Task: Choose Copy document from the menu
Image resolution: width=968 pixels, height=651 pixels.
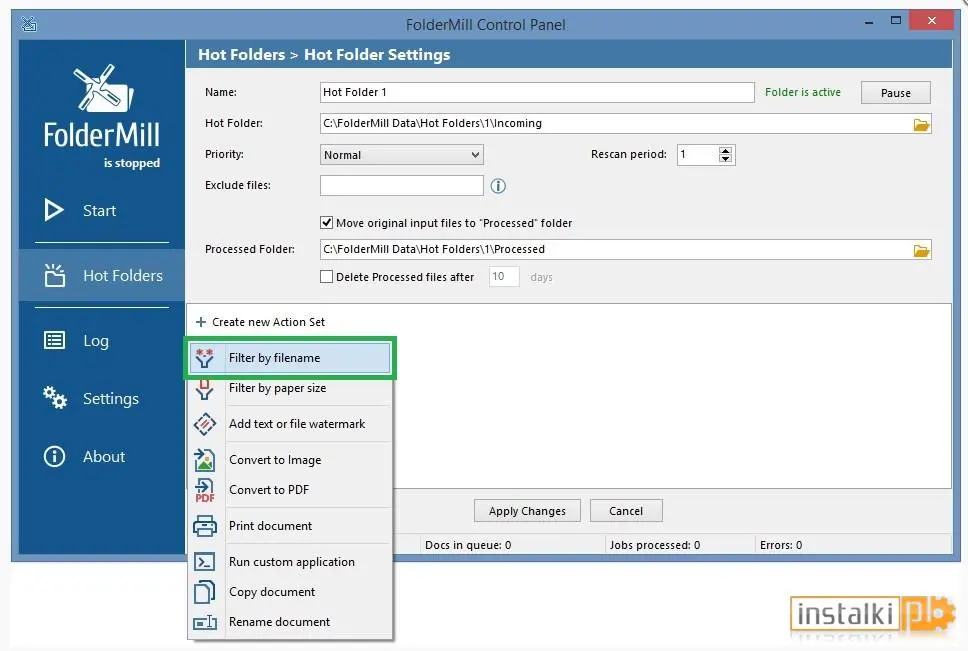Action: coord(290,592)
